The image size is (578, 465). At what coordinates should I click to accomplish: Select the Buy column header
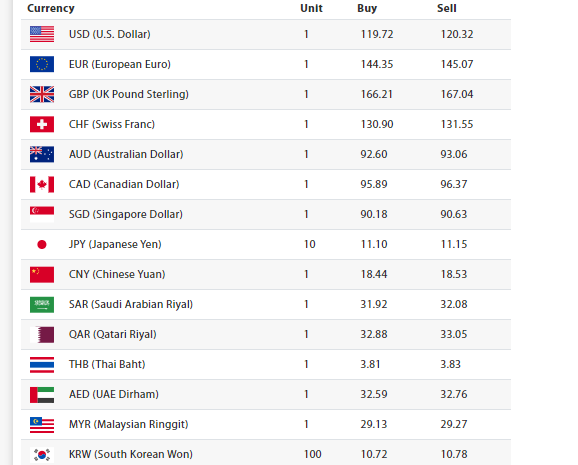coord(367,8)
